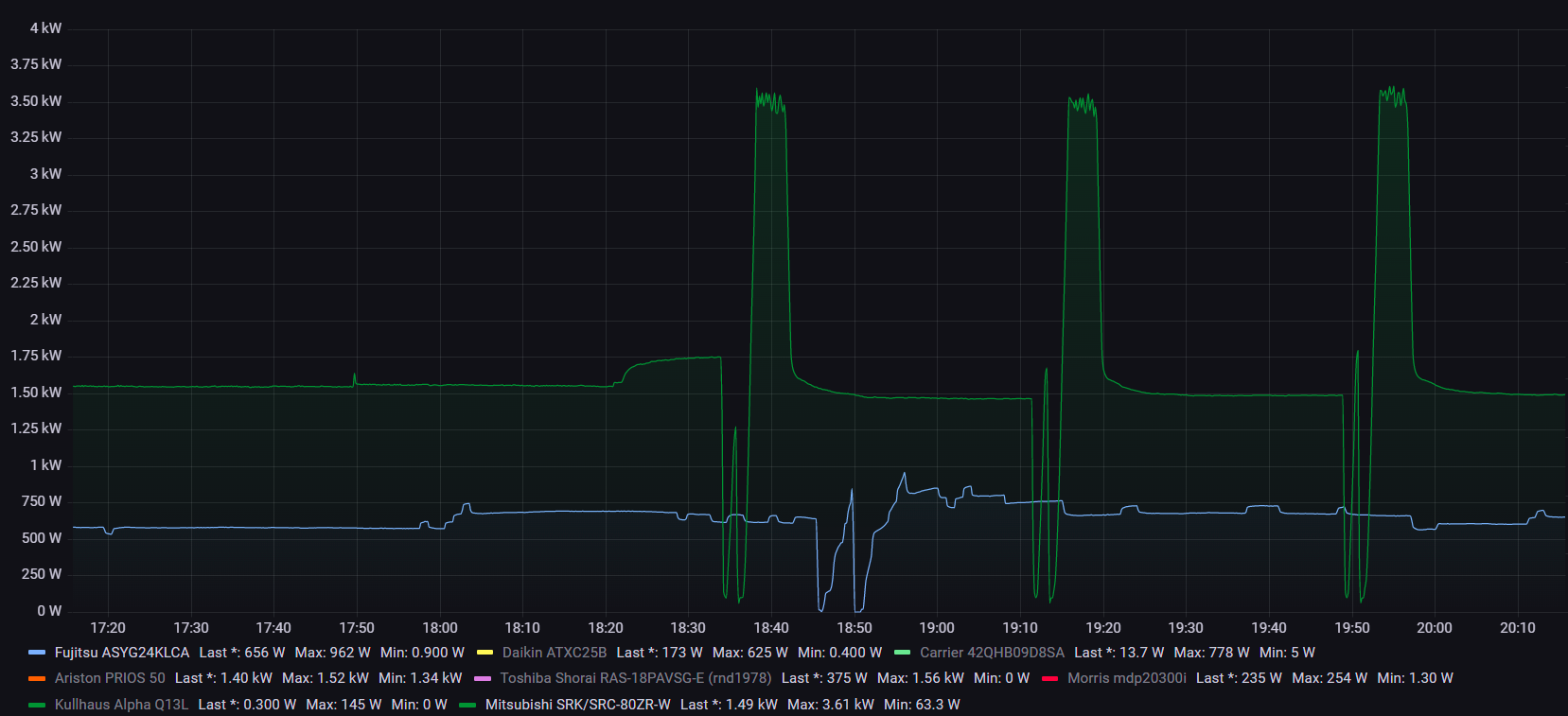This screenshot has height=716, width=1568.
Task: Click Ariston 'Last *: 1.40 kW' value
Action: tap(223, 678)
